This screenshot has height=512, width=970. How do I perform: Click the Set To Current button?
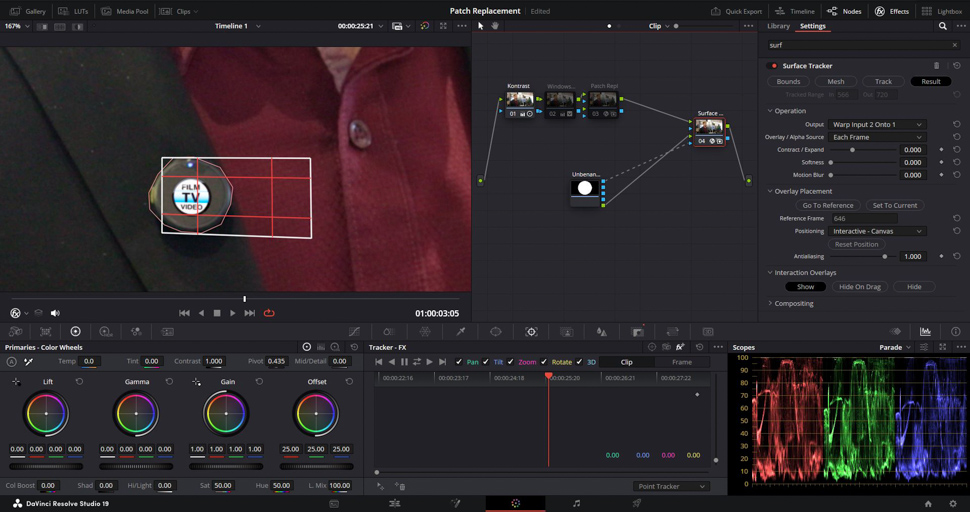pos(895,205)
